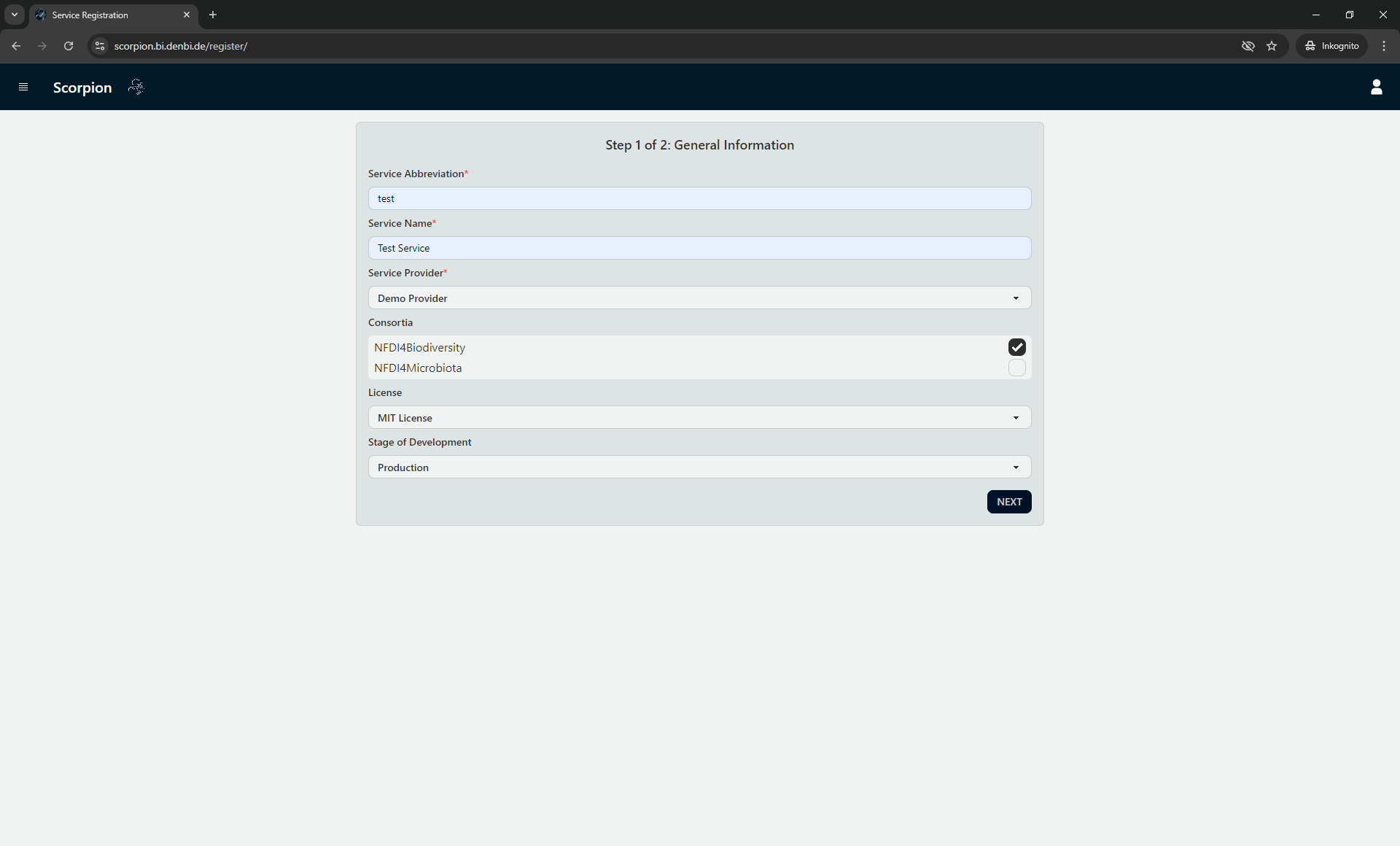The image size is (1400, 846).
Task: Select the Service Registration tab
Action: point(114,15)
